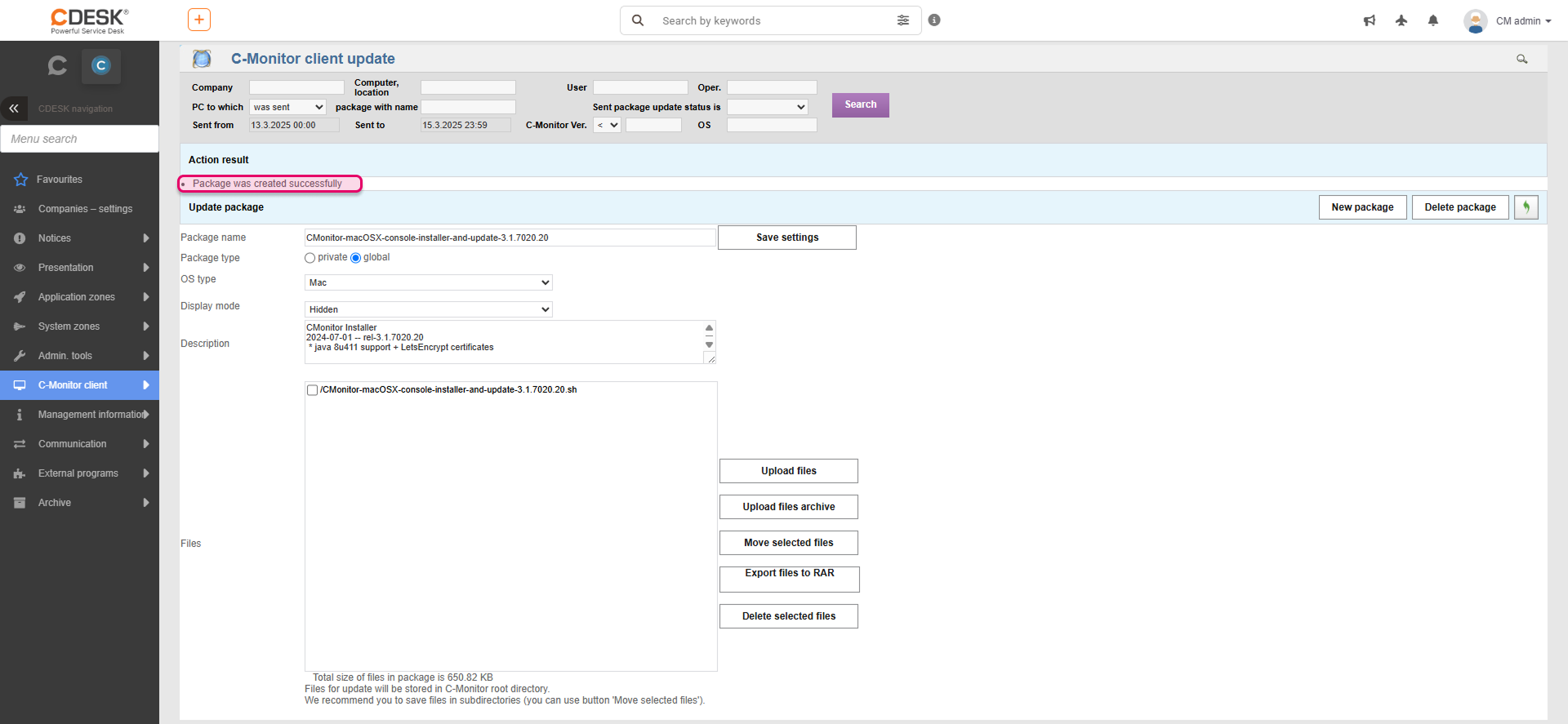Click the purple Search button
This screenshot has width=1568, height=724.
(861, 104)
